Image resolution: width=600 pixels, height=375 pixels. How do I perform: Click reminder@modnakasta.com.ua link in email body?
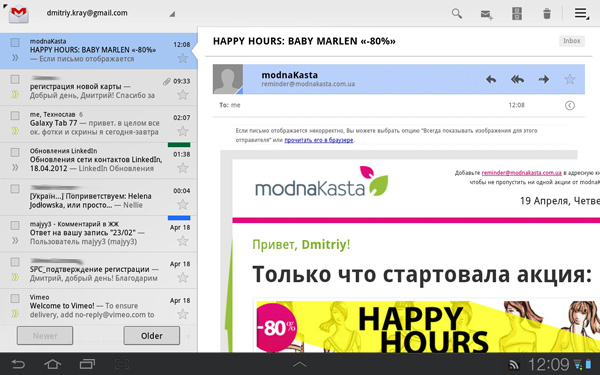tap(521, 173)
